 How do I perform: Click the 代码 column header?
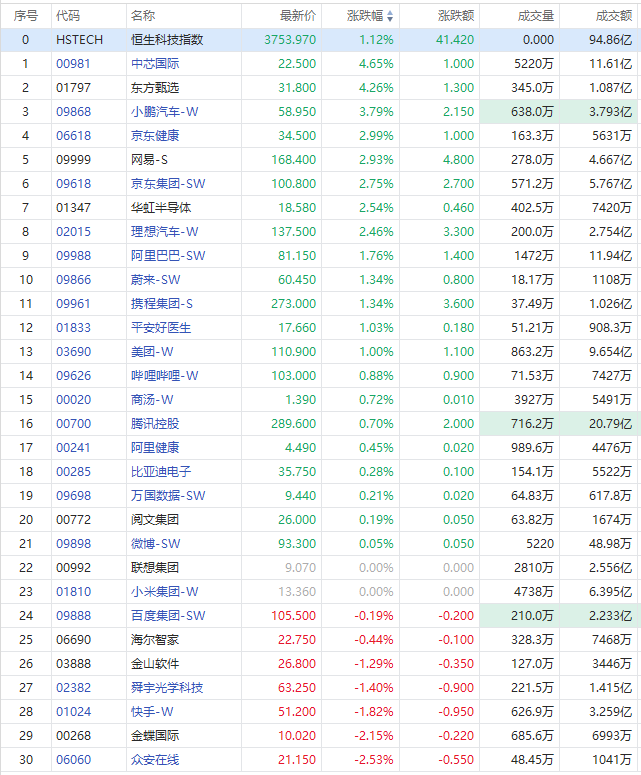click(68, 16)
